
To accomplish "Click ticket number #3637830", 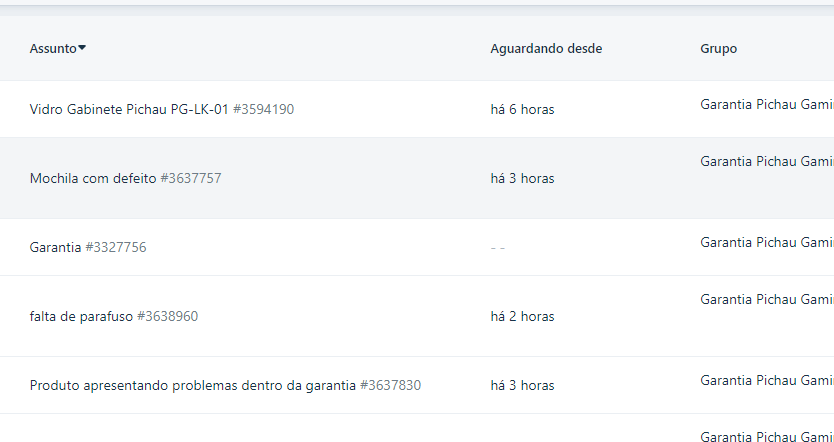I will tap(390, 386).
